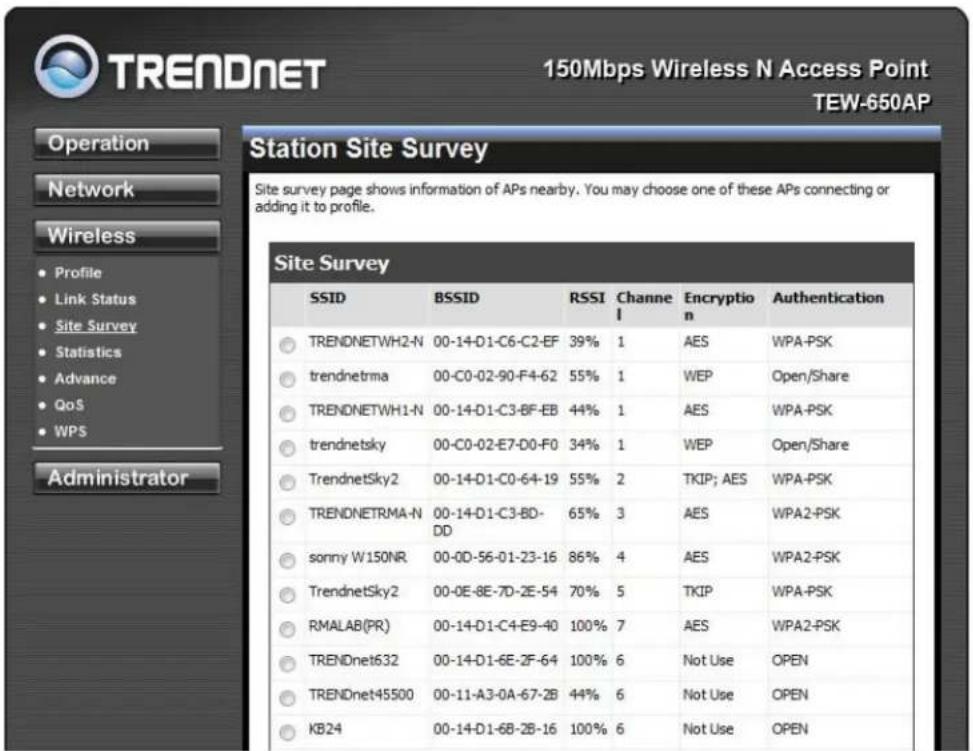The width and height of the screenshot is (973, 751).
Task: Open the Advance wireless settings
Action: pos(85,379)
